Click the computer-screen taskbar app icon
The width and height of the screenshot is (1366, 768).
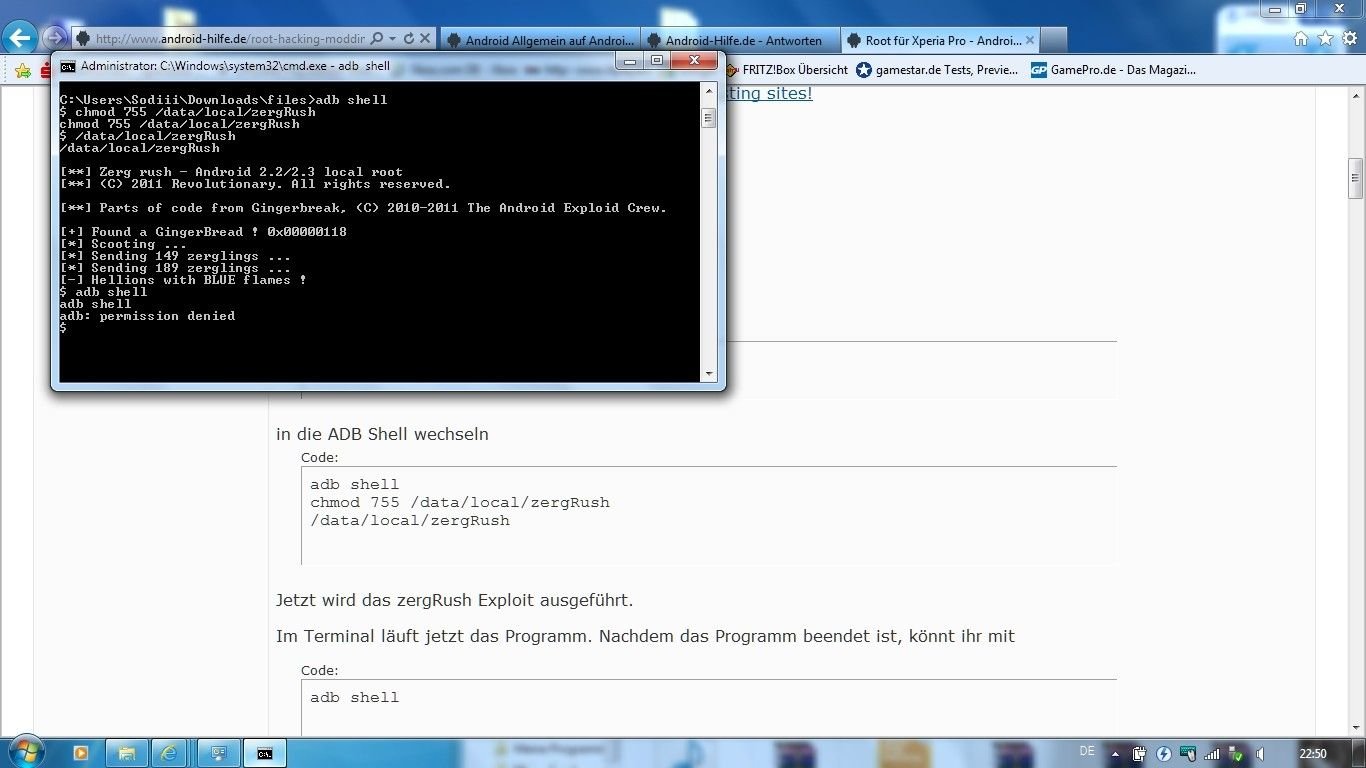tap(218, 753)
